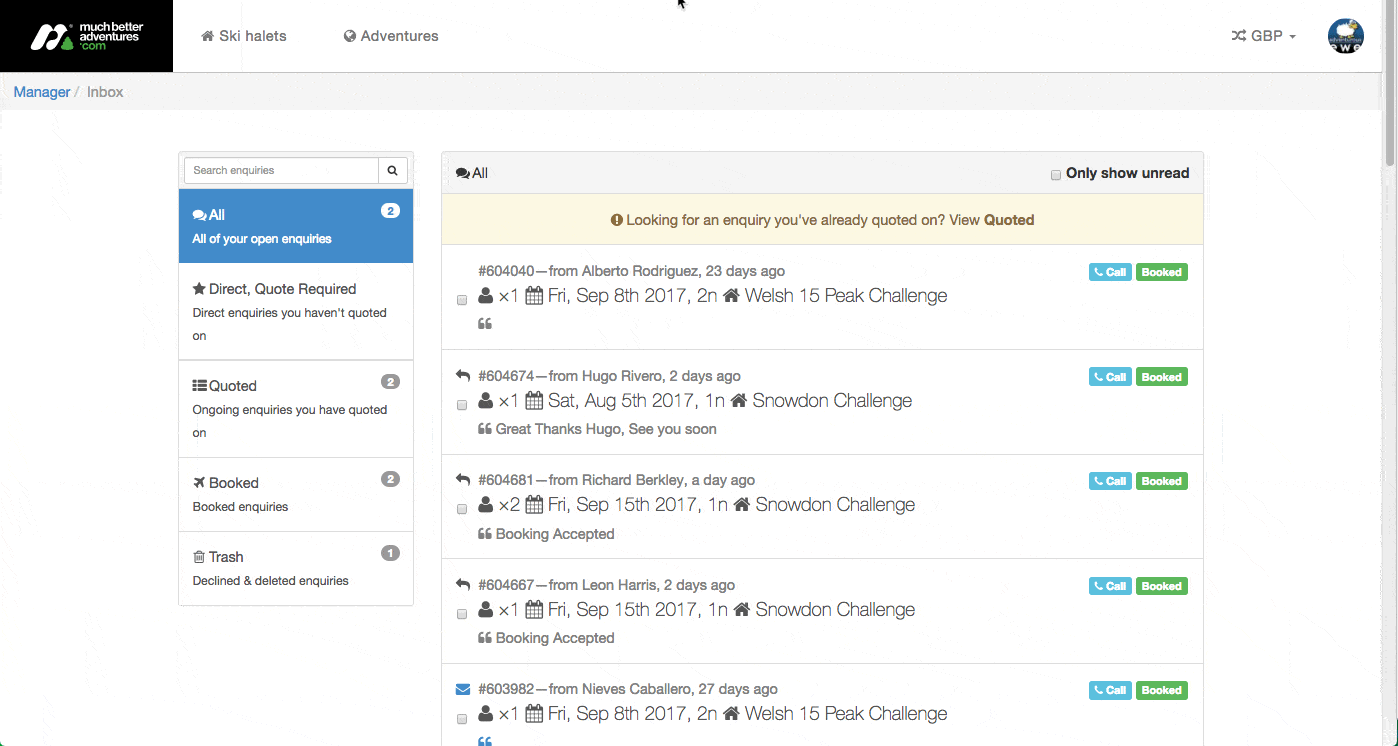Click Booked badge on Hugo Rivero enquiry
Screen dimensions: 1398x746
1161,377
